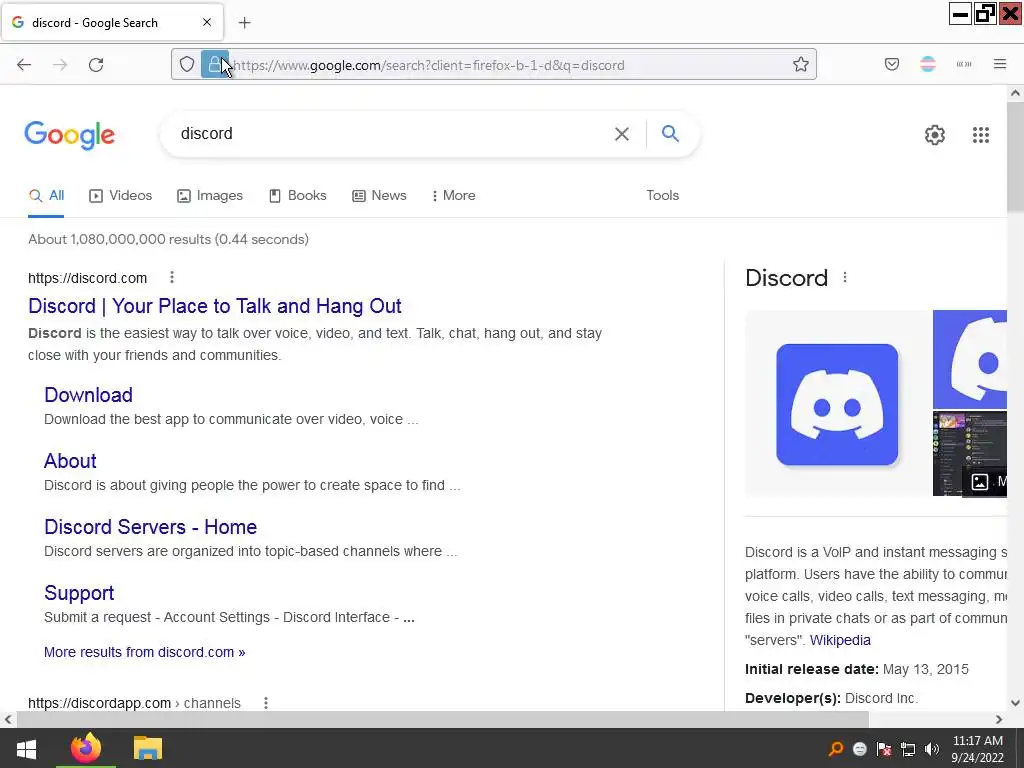Click More results from discord.com
Viewport: 1024px width, 768px height.
tap(144, 652)
